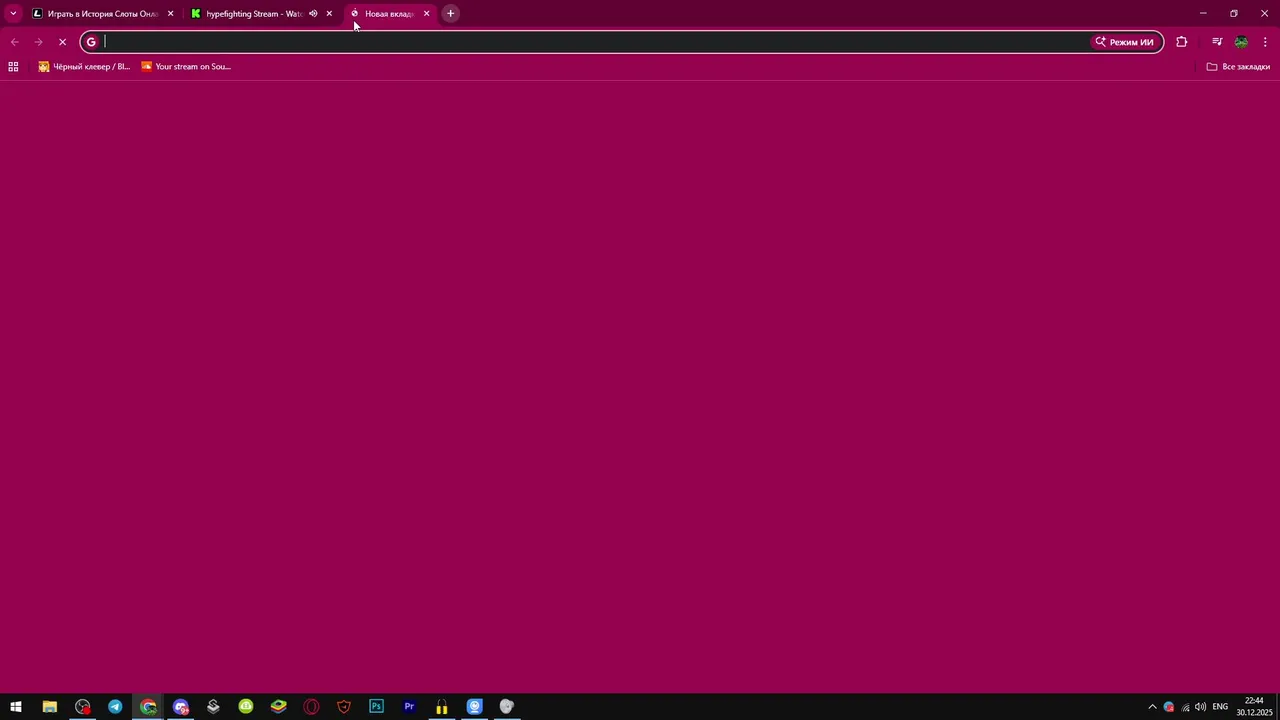Image resolution: width=1280 pixels, height=720 pixels.
Task: Minimize the Chrome window
Action: pyautogui.click(x=1203, y=13)
